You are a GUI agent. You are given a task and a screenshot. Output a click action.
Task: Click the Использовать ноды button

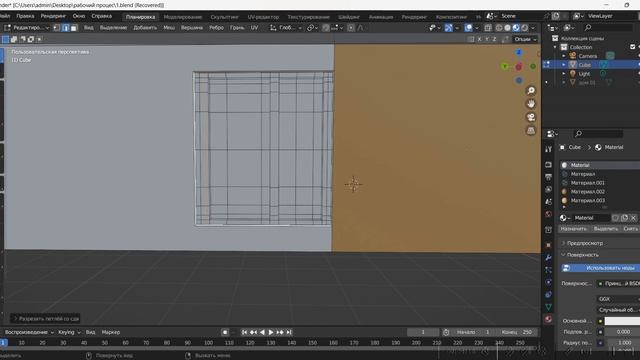[601, 268]
